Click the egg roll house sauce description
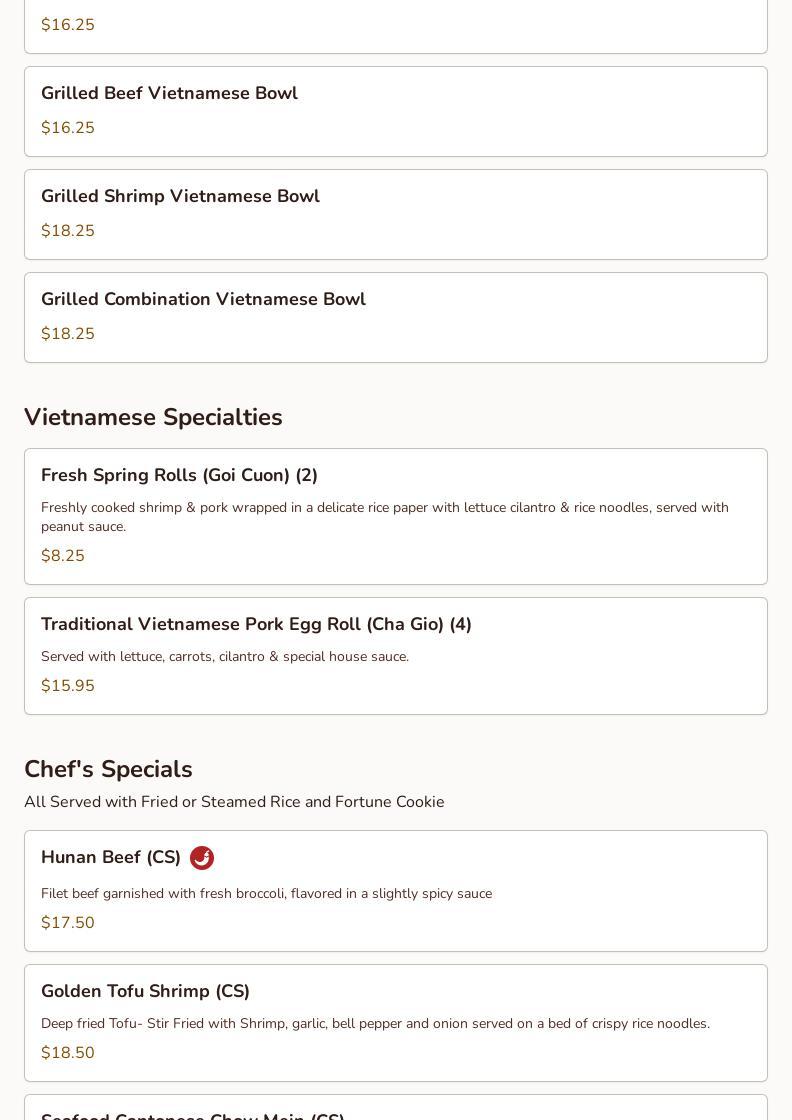This screenshot has width=792, height=1120. pyautogui.click(x=225, y=656)
